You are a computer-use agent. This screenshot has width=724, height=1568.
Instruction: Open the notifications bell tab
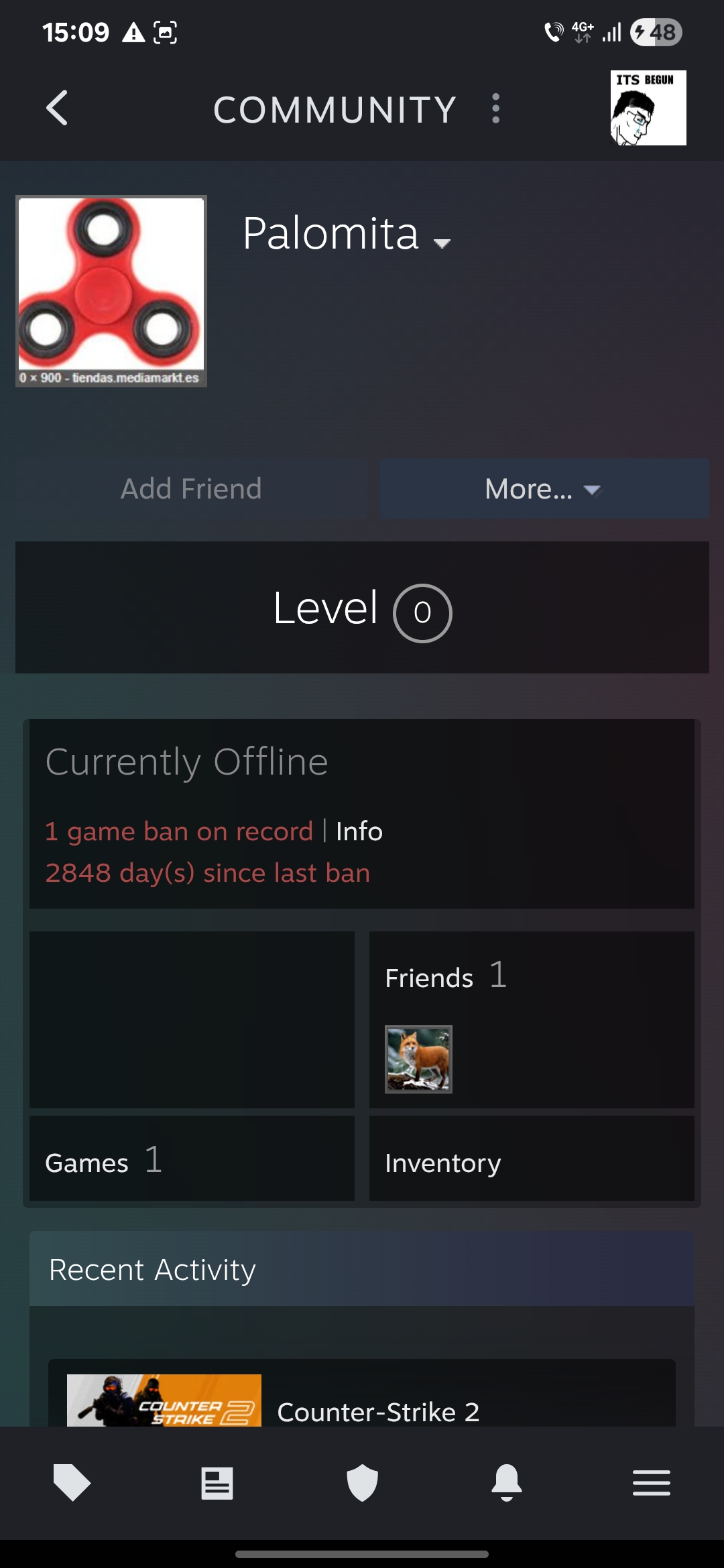tap(507, 1482)
